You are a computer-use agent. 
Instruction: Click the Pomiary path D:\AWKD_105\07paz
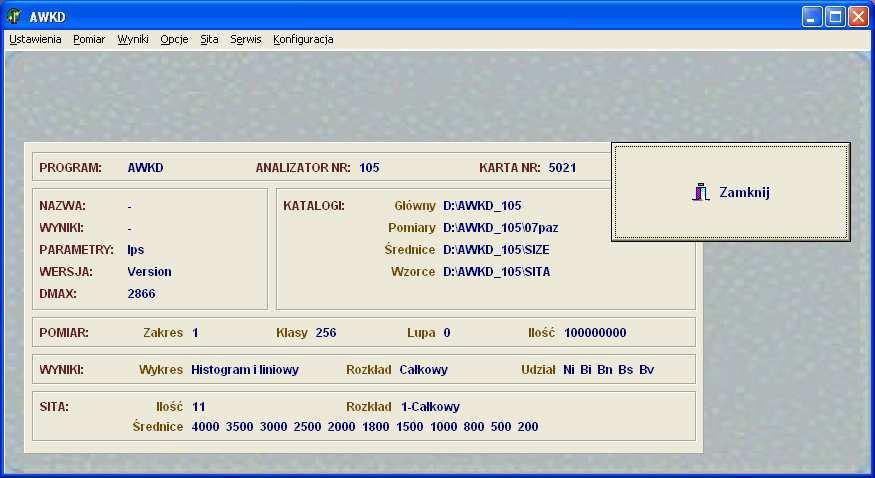[x=501, y=228]
